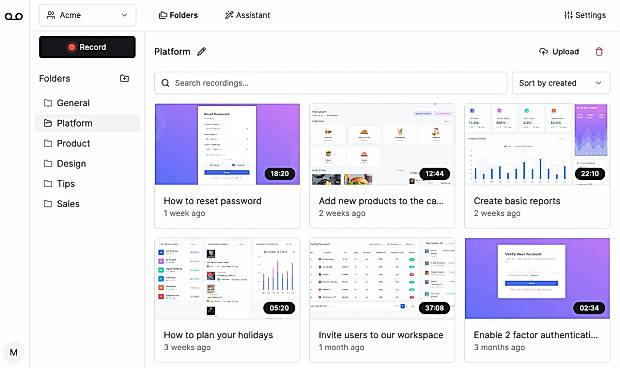Click the search magnifier icon
620x368 pixels.
click(x=165, y=83)
